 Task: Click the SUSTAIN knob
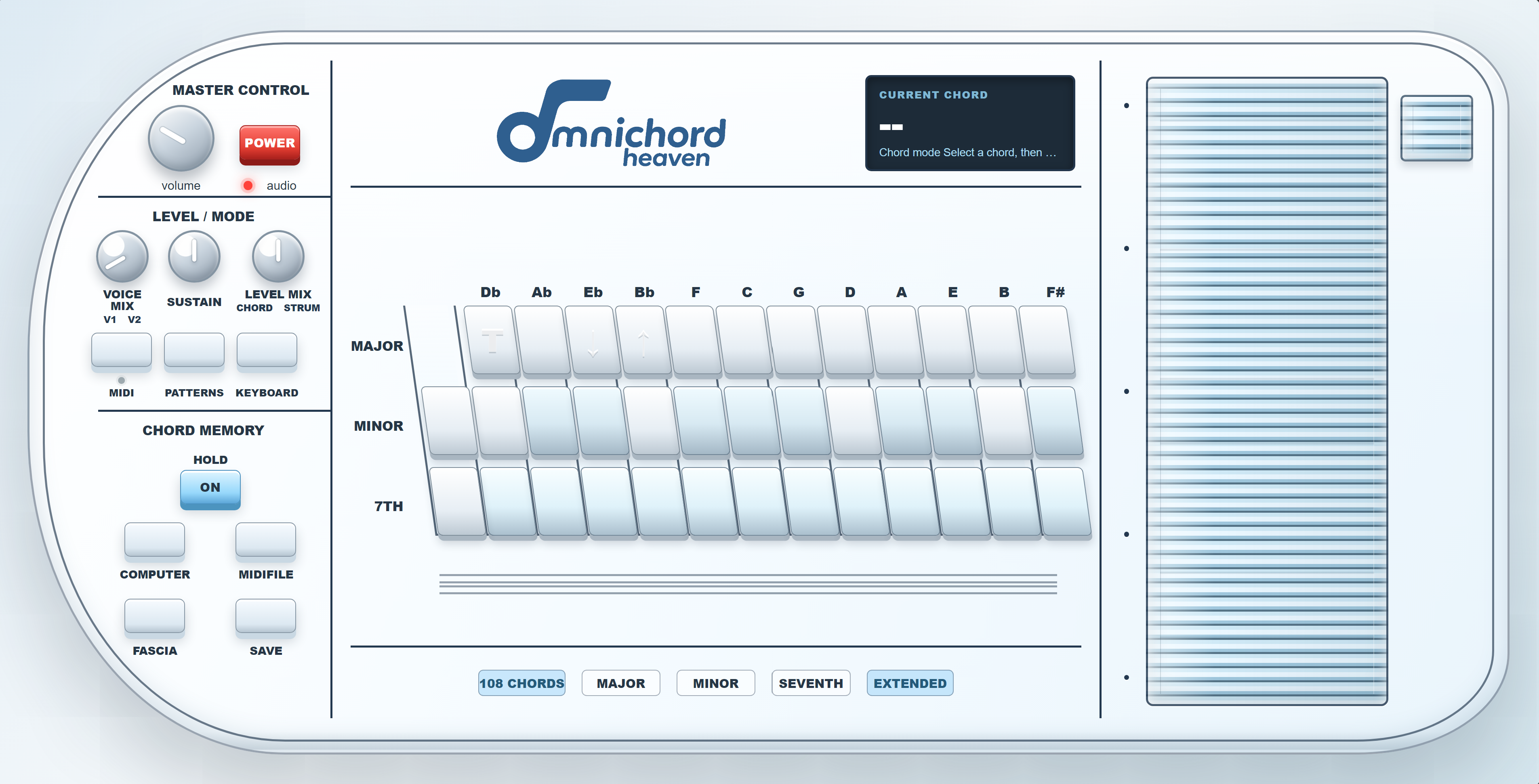click(194, 257)
